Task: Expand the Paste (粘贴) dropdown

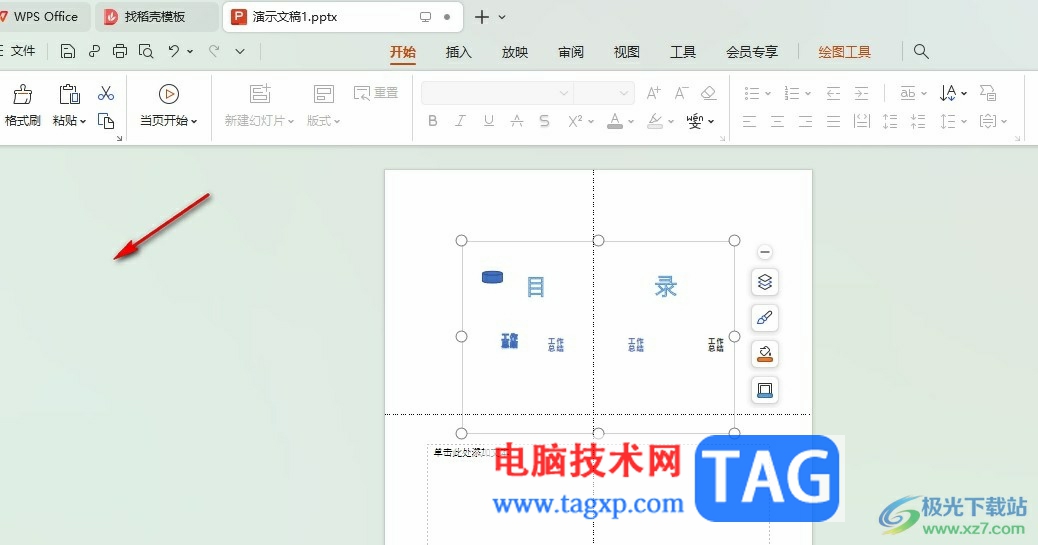Action: coord(69,121)
